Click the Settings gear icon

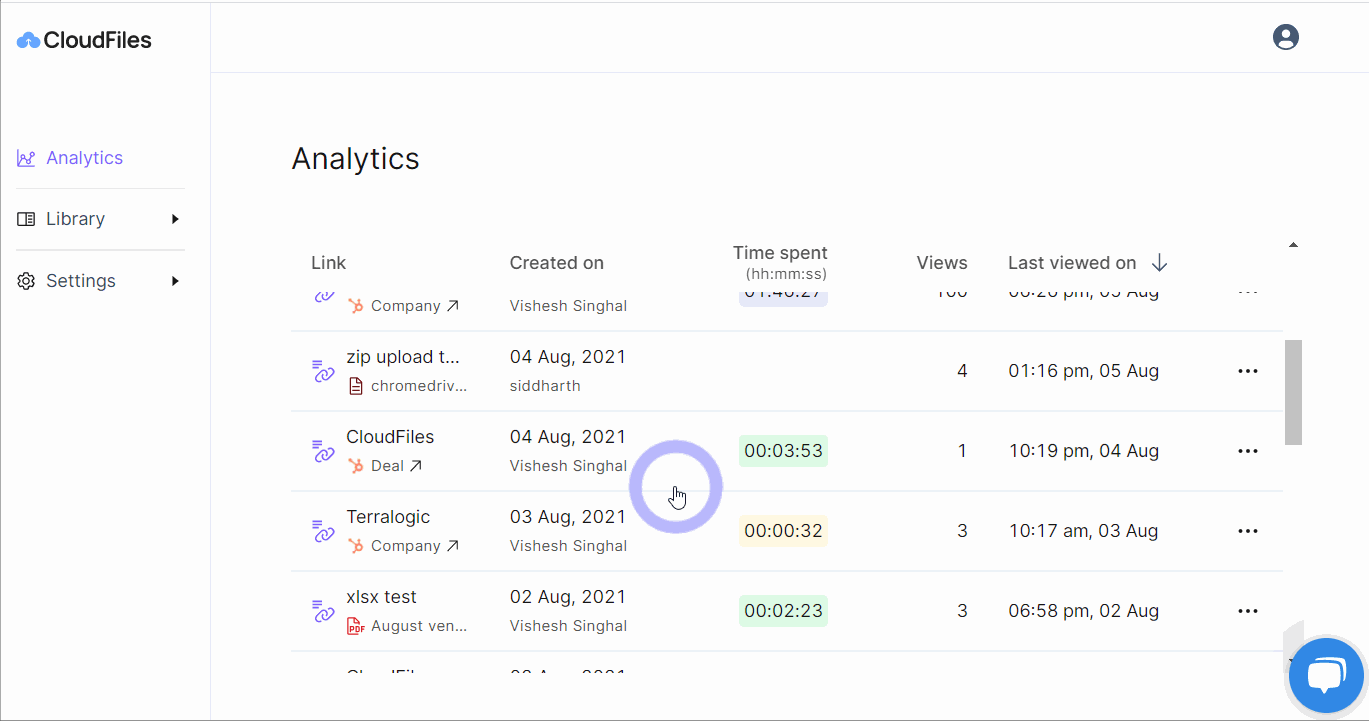26,281
